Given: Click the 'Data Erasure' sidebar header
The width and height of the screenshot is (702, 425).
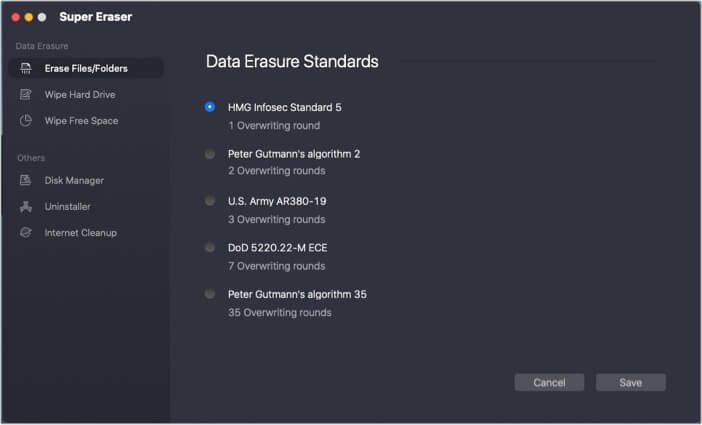Looking at the screenshot, I should [42, 46].
